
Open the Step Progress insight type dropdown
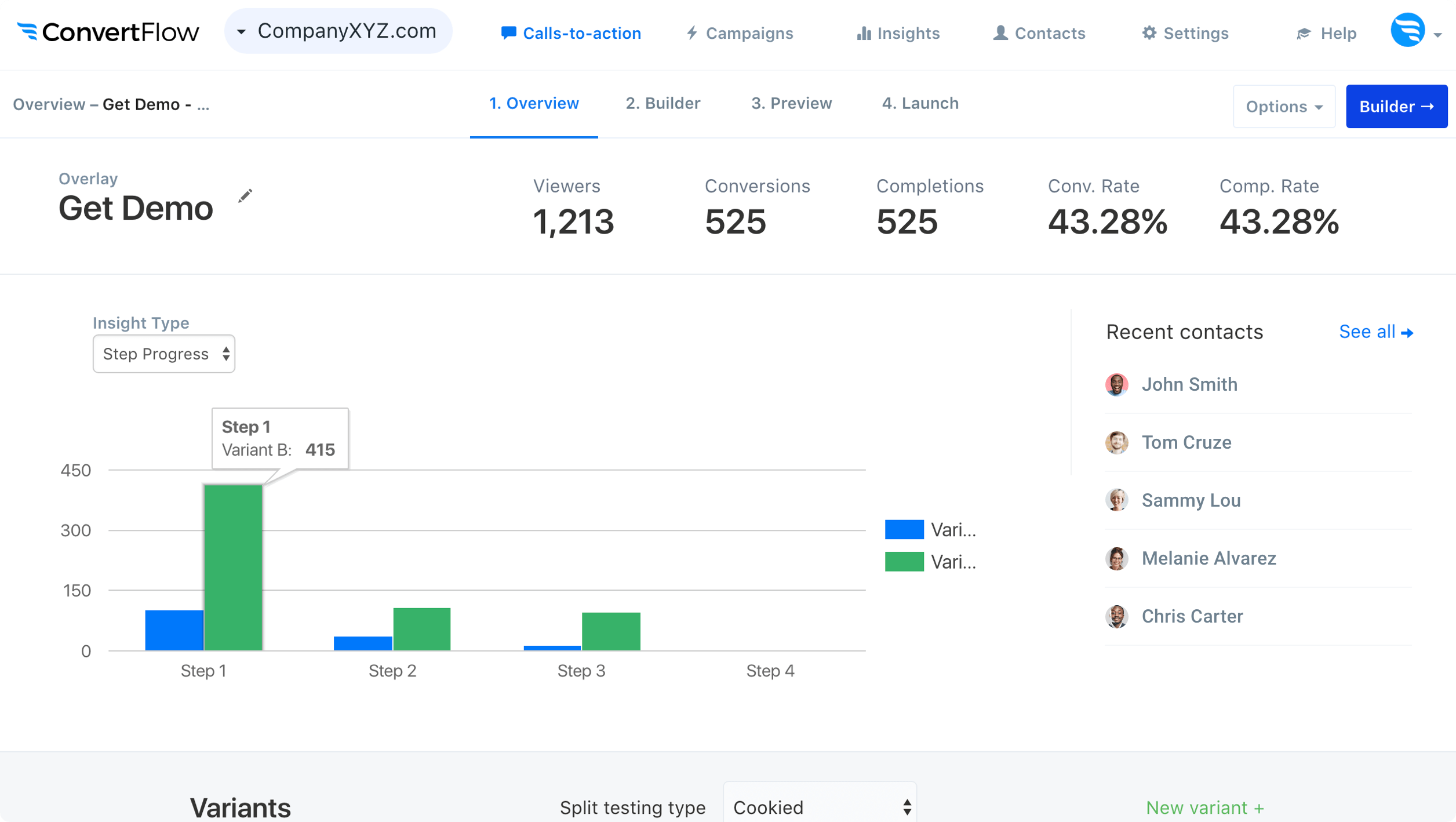tap(164, 354)
